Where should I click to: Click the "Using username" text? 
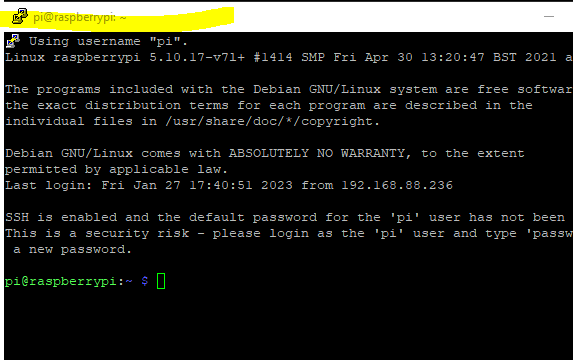point(84,41)
